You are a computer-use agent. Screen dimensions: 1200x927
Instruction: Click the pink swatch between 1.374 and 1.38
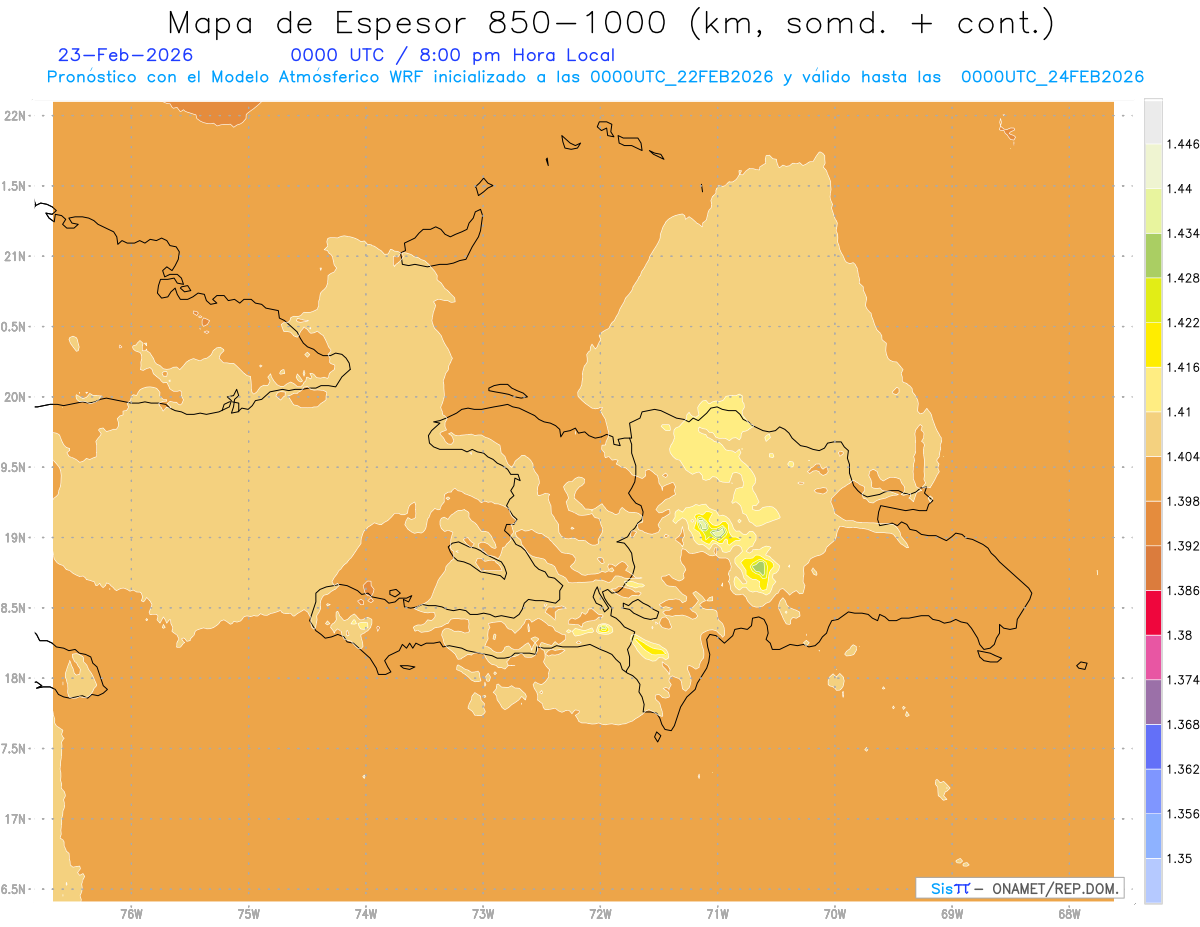pyautogui.click(x=1154, y=657)
